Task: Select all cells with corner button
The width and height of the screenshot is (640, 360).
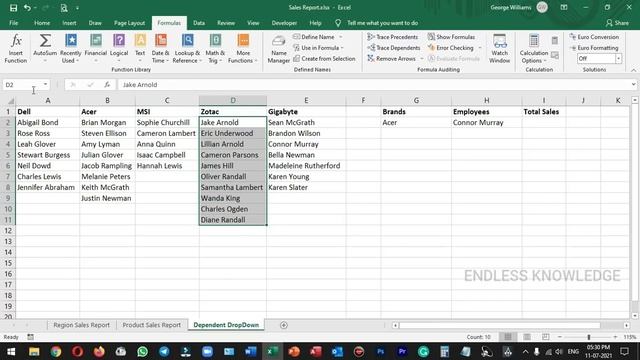Action: (10, 100)
